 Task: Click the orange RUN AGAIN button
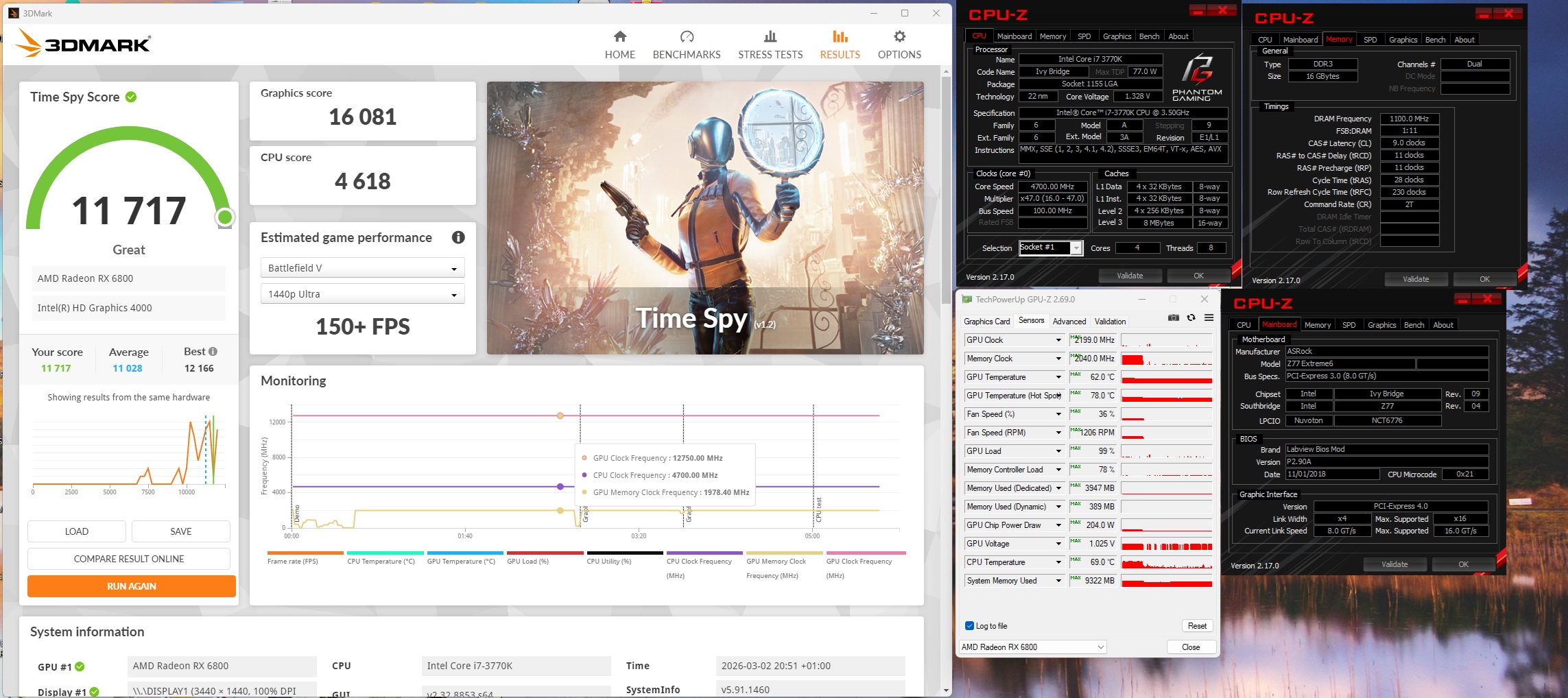point(132,586)
